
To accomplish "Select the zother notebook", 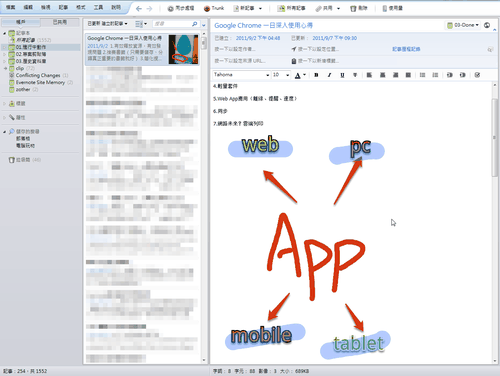I will (23, 89).
